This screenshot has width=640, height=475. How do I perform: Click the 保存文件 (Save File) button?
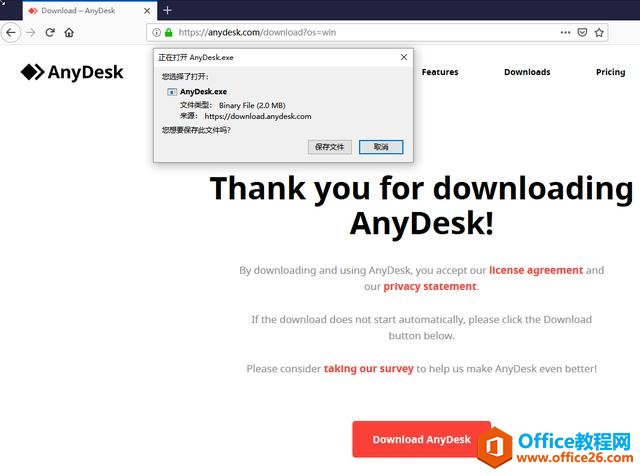[x=330, y=147]
